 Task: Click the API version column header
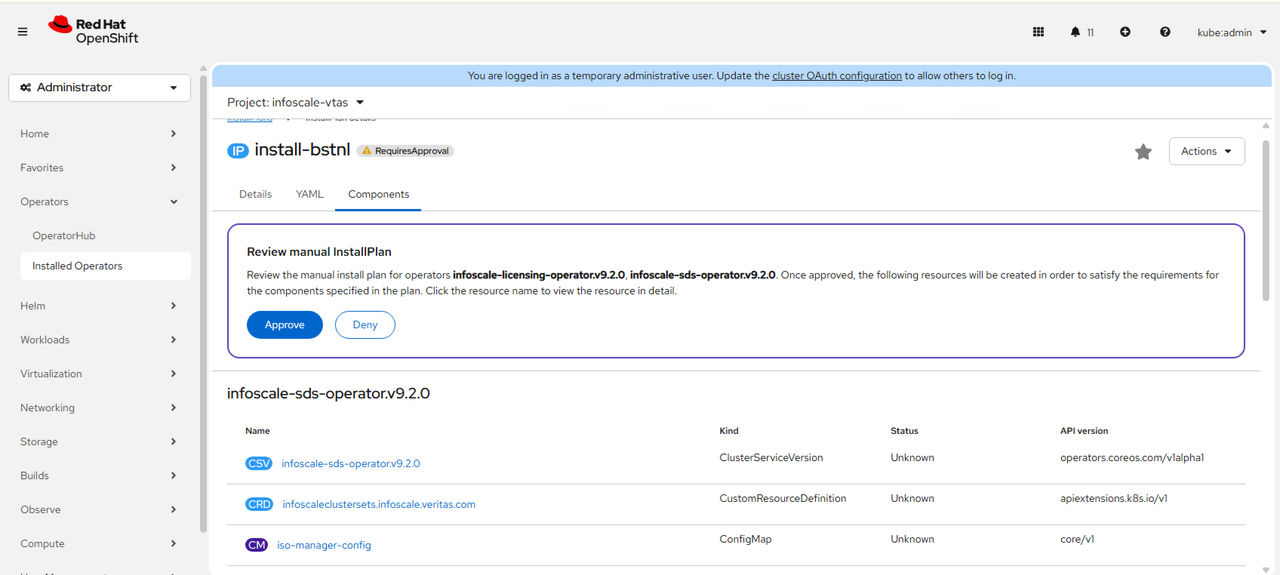coord(1084,431)
